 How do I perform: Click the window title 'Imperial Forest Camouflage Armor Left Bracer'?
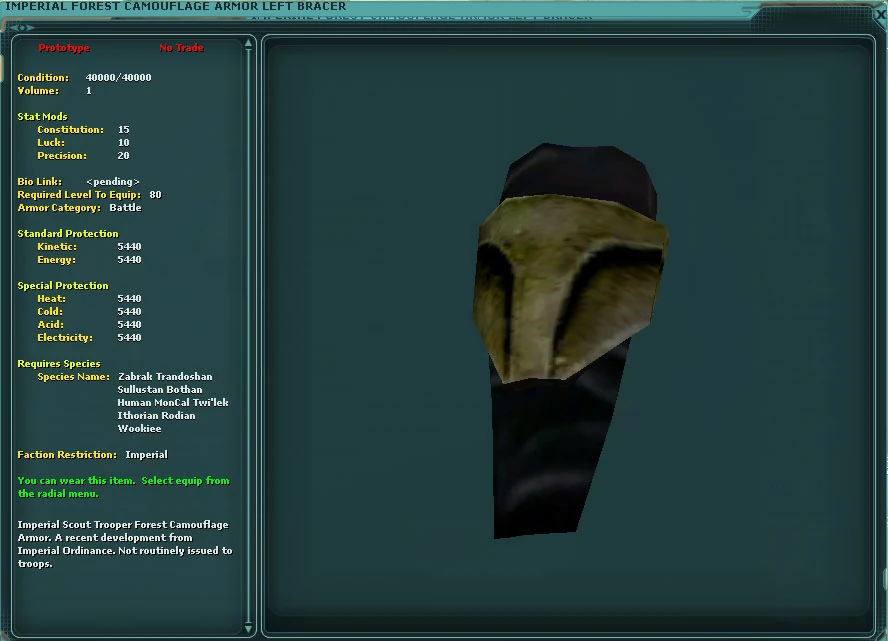[x=176, y=6]
